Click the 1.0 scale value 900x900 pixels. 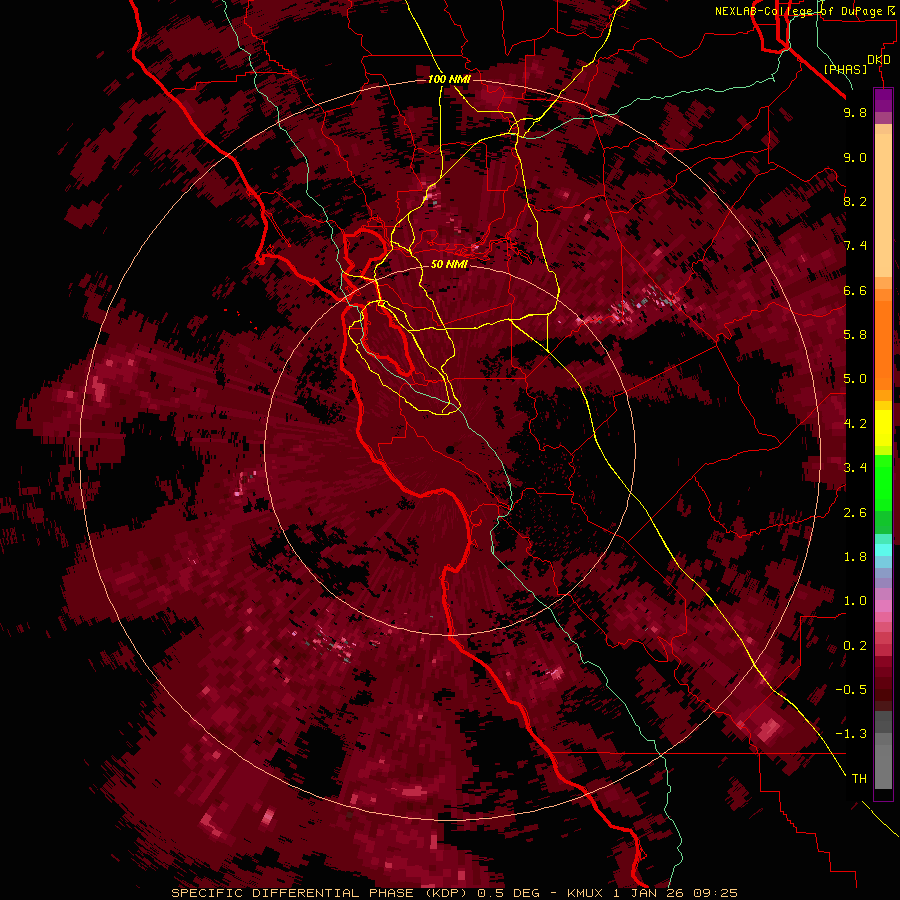[855, 601]
